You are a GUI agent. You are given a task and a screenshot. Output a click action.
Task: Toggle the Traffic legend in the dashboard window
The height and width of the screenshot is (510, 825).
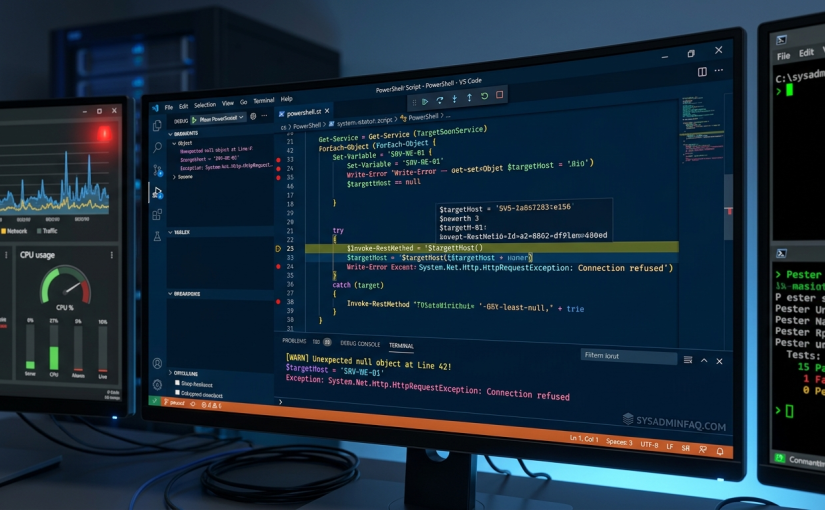click(x=47, y=231)
